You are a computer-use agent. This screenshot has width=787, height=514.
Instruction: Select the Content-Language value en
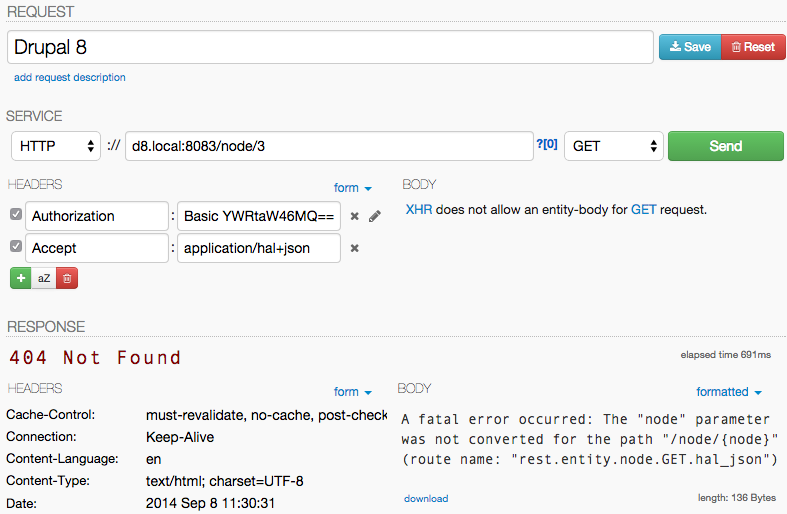pyautogui.click(x=154, y=459)
